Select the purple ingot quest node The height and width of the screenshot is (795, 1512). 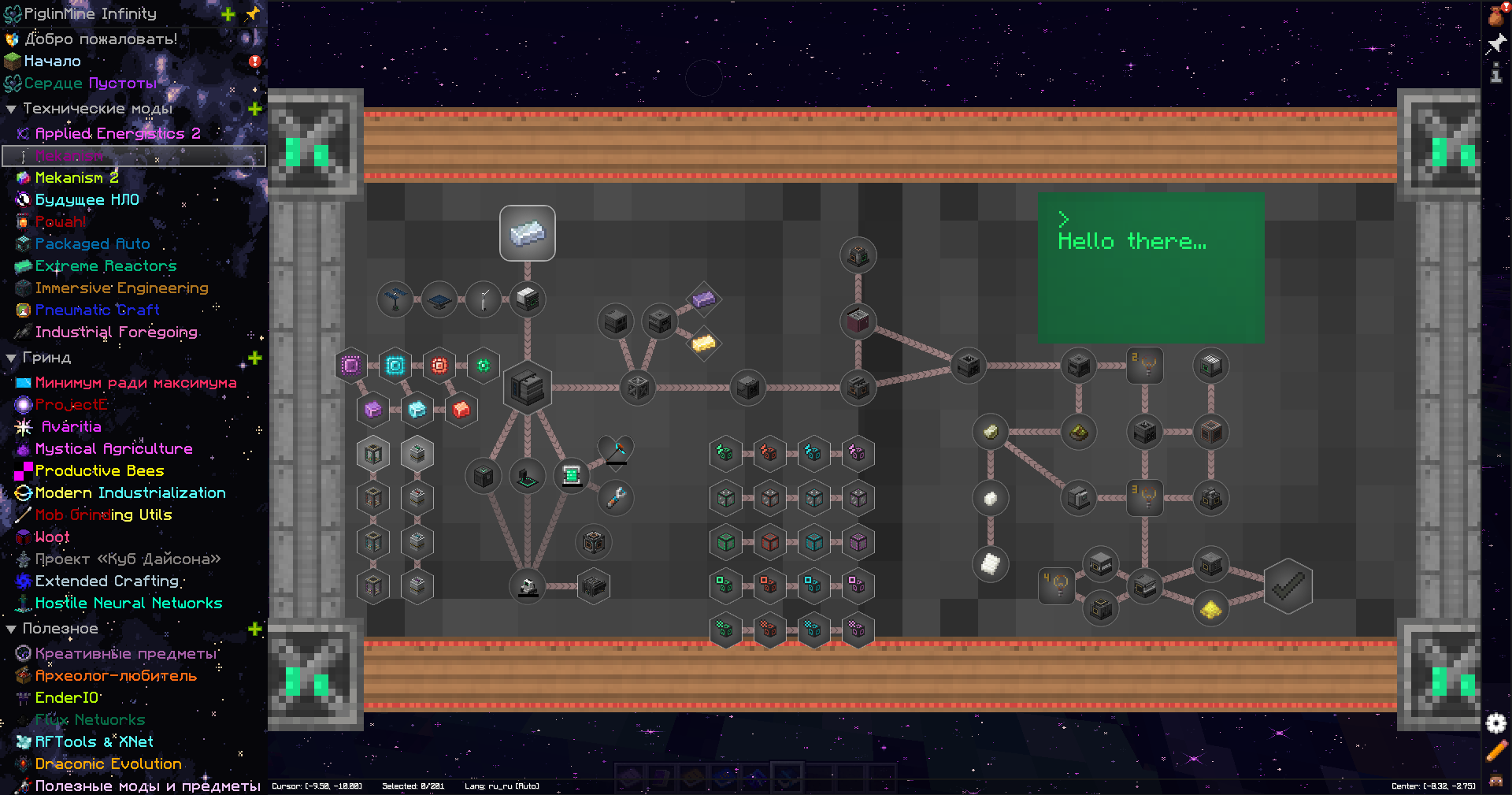pyautogui.click(x=703, y=299)
